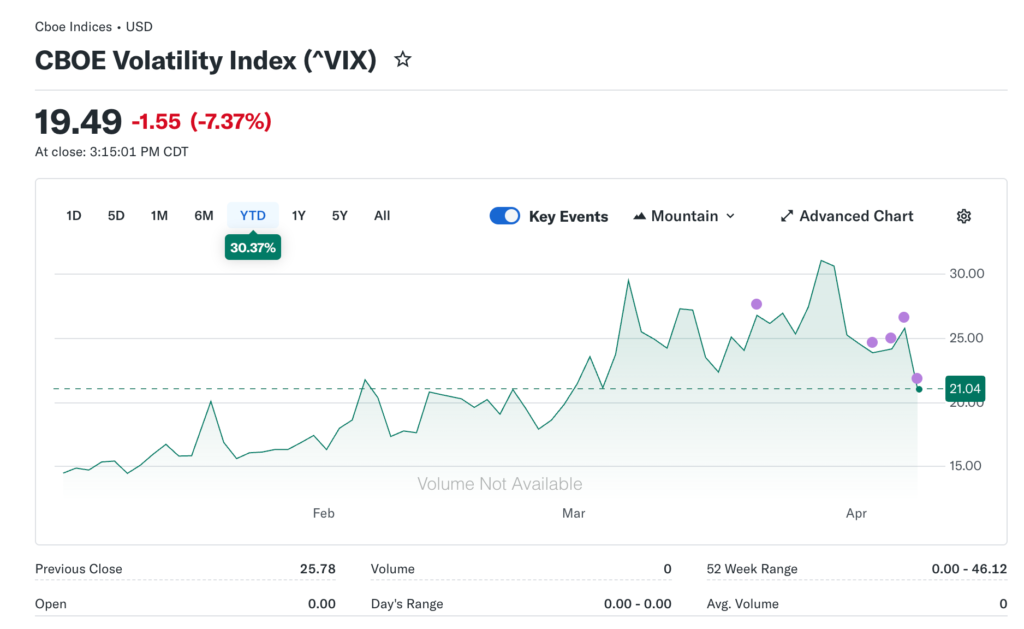Screen dimensions: 1024x629
Task: Star the CBOE Volatility Index to watchlist
Action: click(x=403, y=60)
